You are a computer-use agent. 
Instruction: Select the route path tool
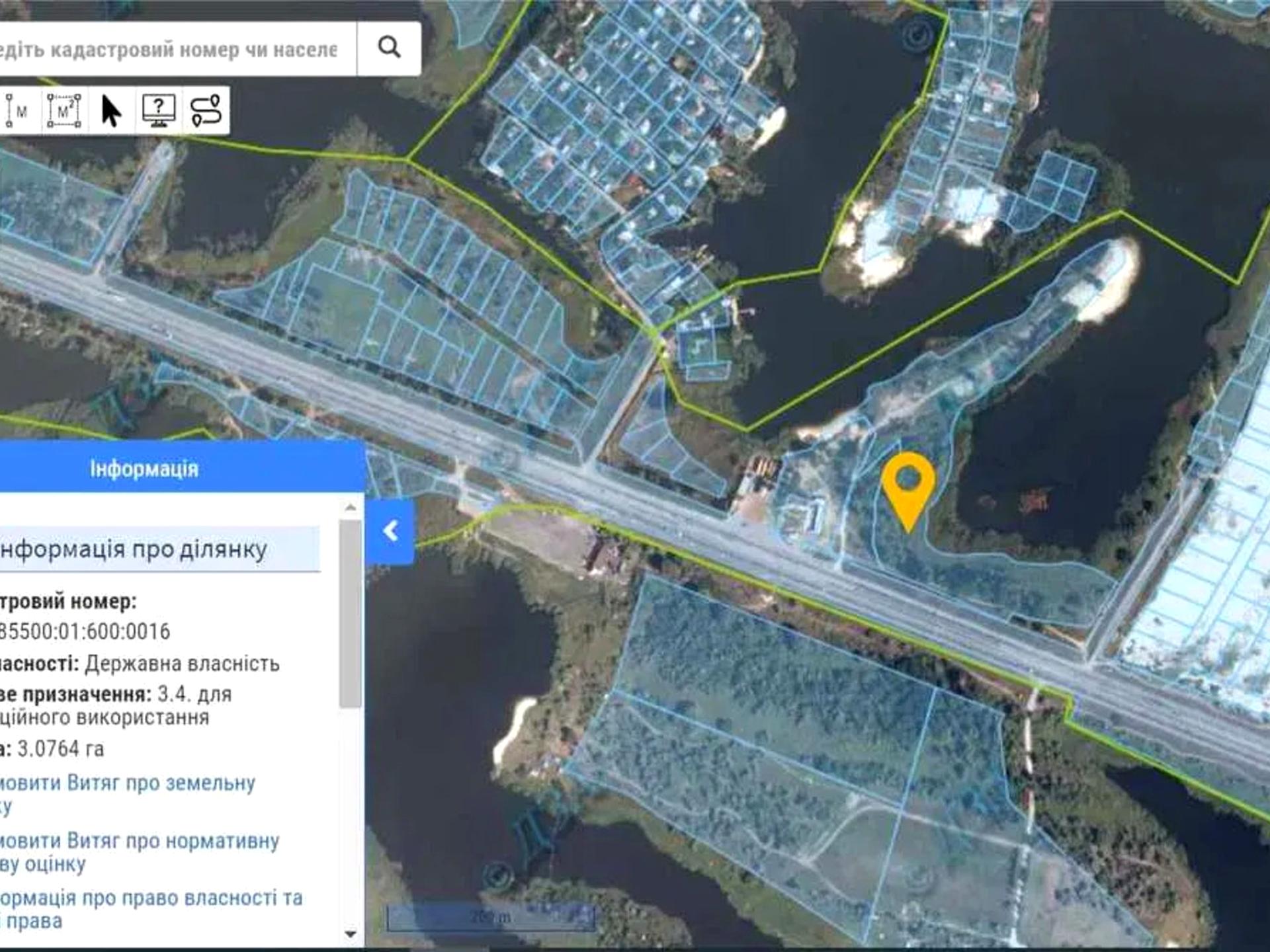[206, 110]
